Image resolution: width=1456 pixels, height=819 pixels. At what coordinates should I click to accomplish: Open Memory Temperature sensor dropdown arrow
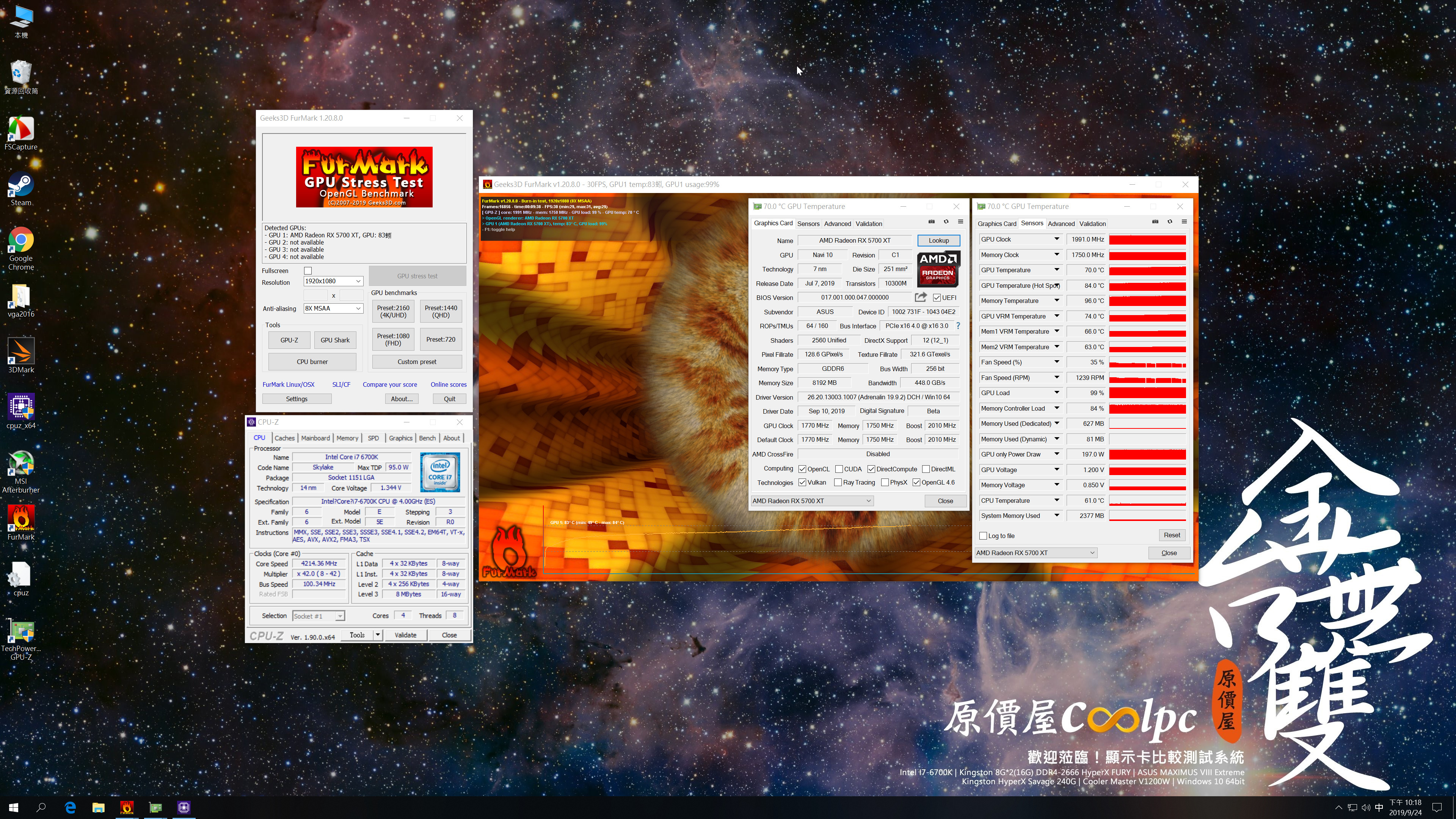1056,301
